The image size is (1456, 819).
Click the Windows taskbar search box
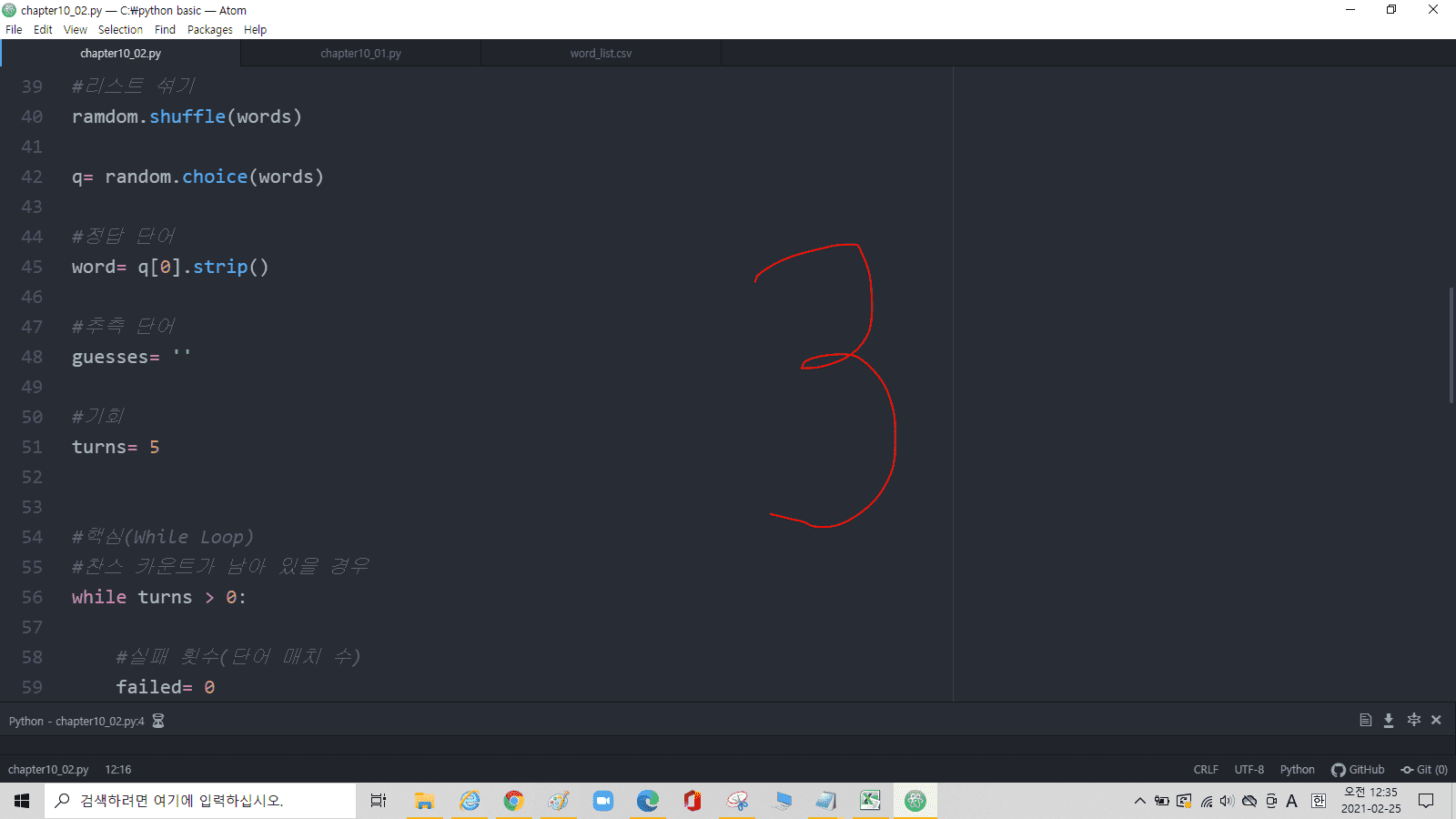pyautogui.click(x=200, y=801)
